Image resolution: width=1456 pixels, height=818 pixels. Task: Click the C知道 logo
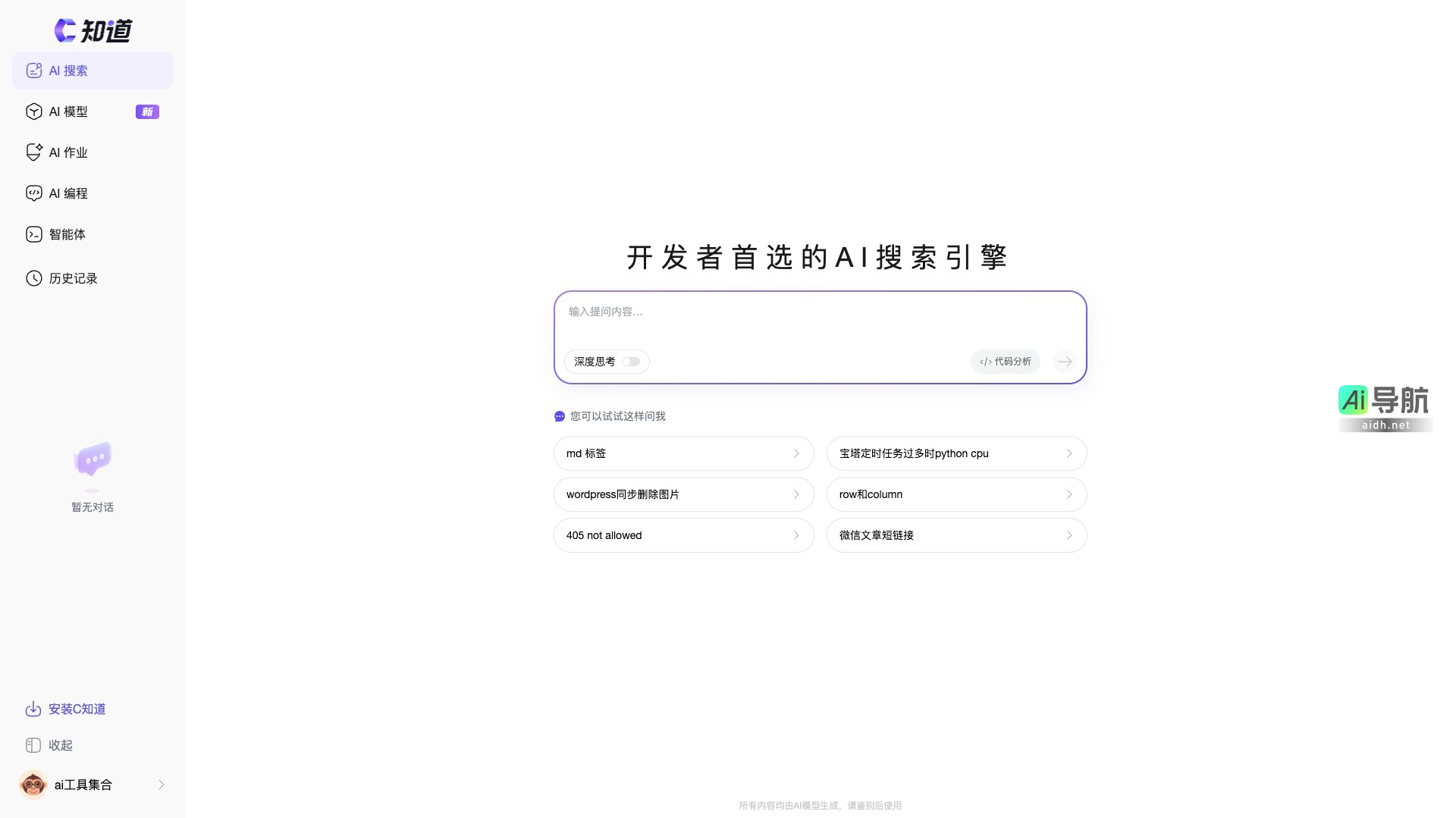92,30
